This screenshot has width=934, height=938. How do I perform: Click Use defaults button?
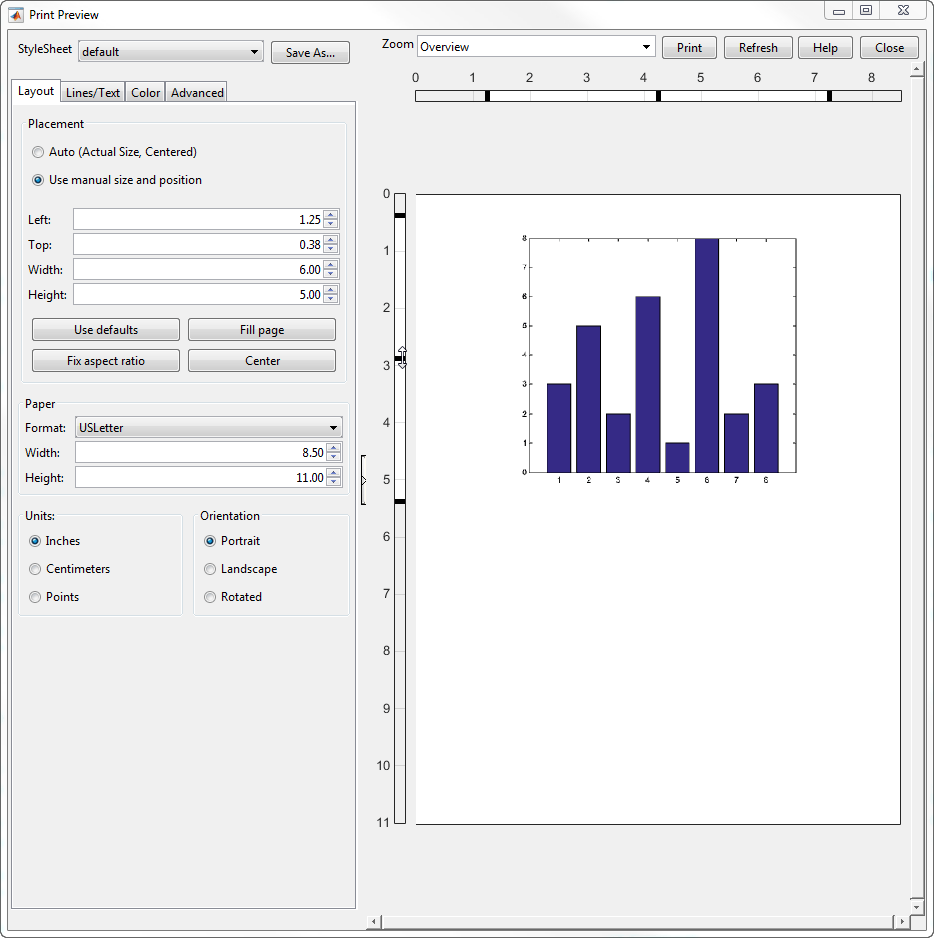pyautogui.click(x=106, y=330)
